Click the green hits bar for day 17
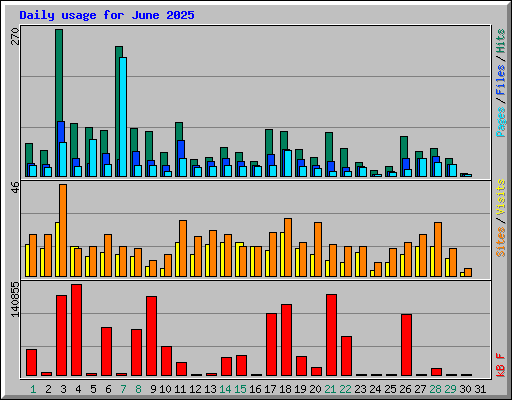This screenshot has height=400, width=512. 269,142
